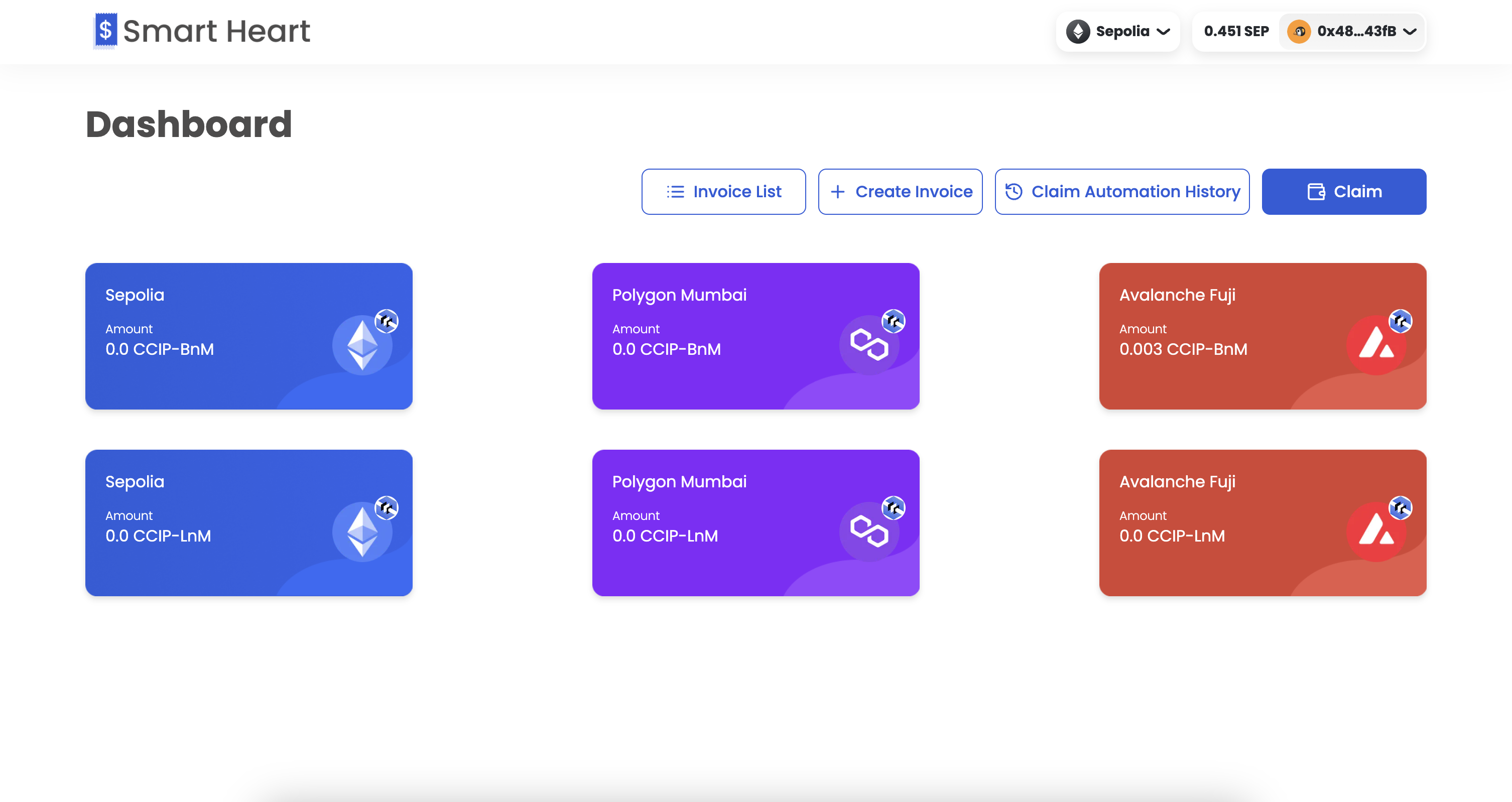View Claim Automation History
This screenshot has width=1512, height=802.
coord(1121,192)
